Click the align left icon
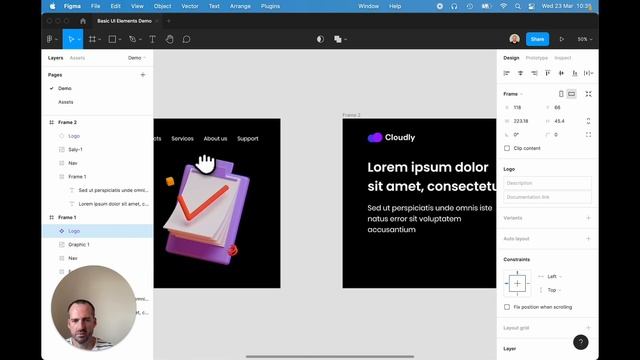Image resolution: width=640 pixels, height=360 pixels. coord(507,73)
